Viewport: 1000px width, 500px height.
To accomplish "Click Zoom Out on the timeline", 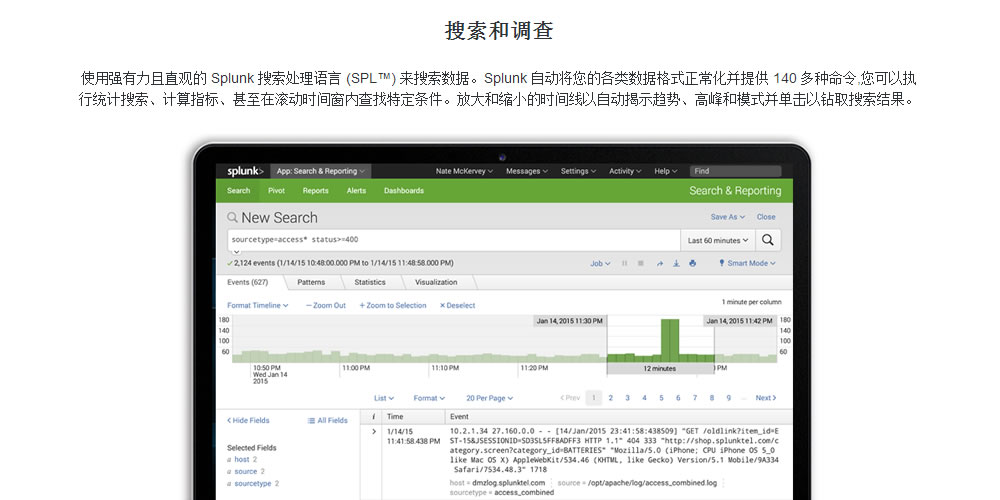I will tap(326, 305).
